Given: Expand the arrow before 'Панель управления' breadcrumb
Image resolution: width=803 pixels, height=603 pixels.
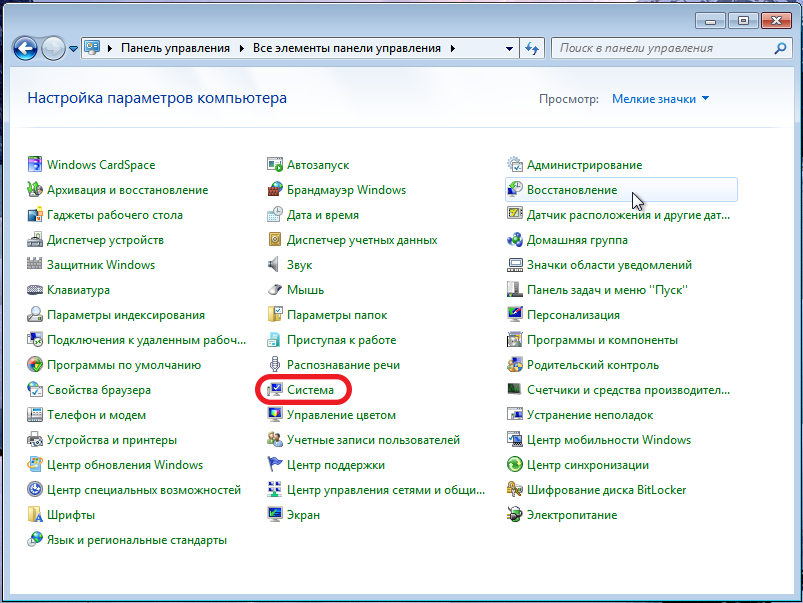Looking at the screenshot, I should [x=110, y=49].
